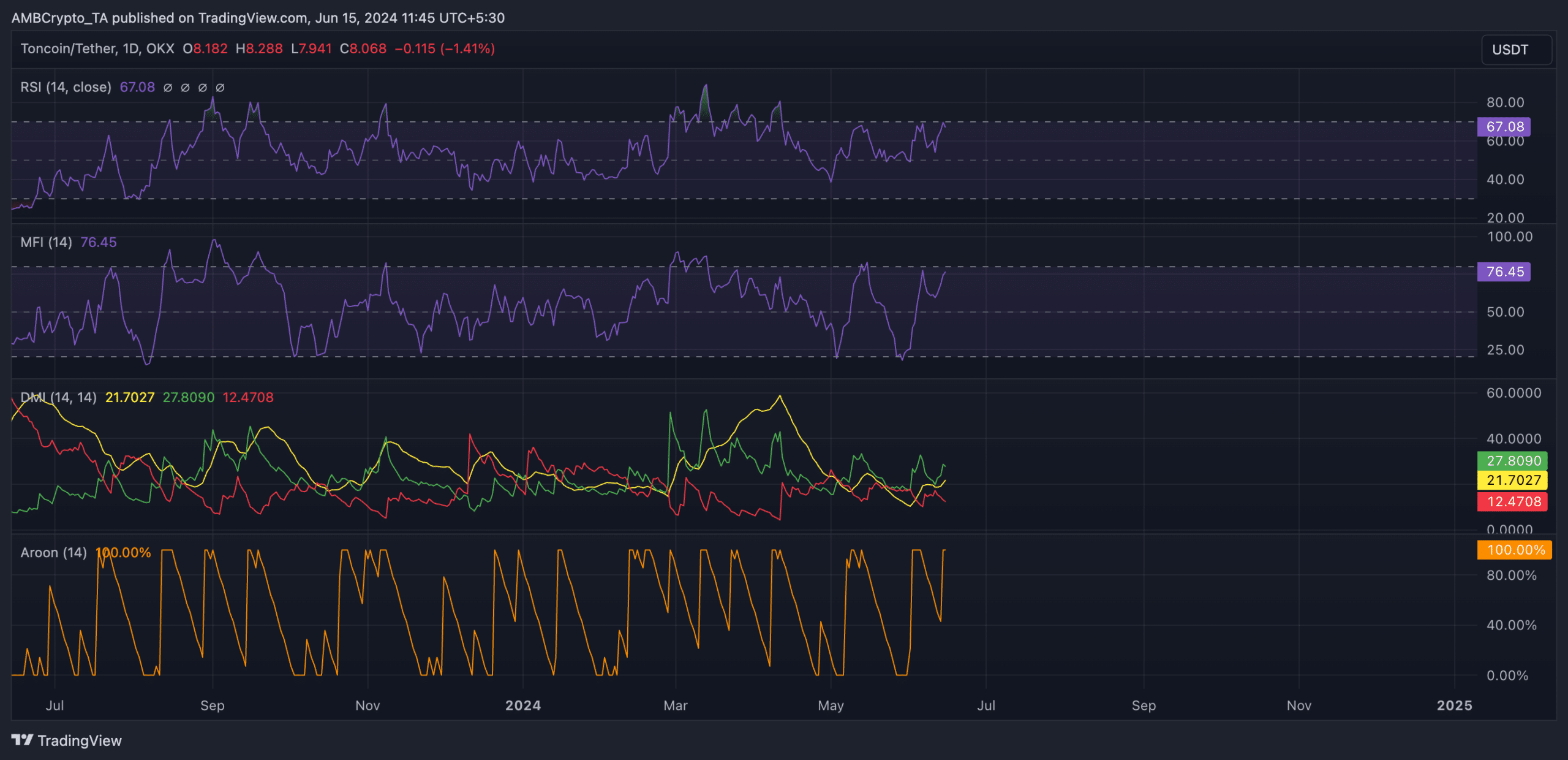Viewport: 1568px width, 760px height.
Task: Click the TradingView logo at bottom left
Action: point(66,740)
